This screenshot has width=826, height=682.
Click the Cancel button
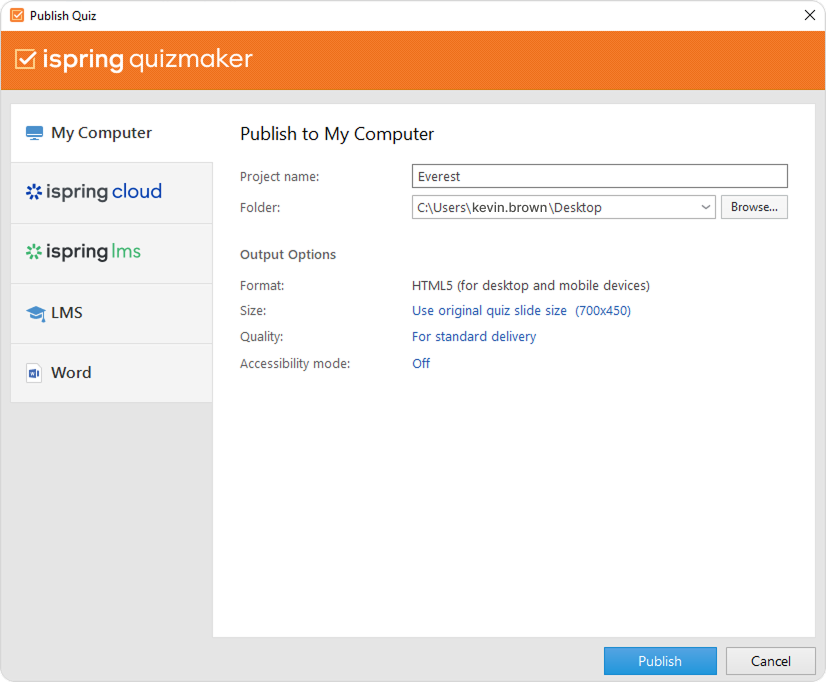click(x=770, y=661)
